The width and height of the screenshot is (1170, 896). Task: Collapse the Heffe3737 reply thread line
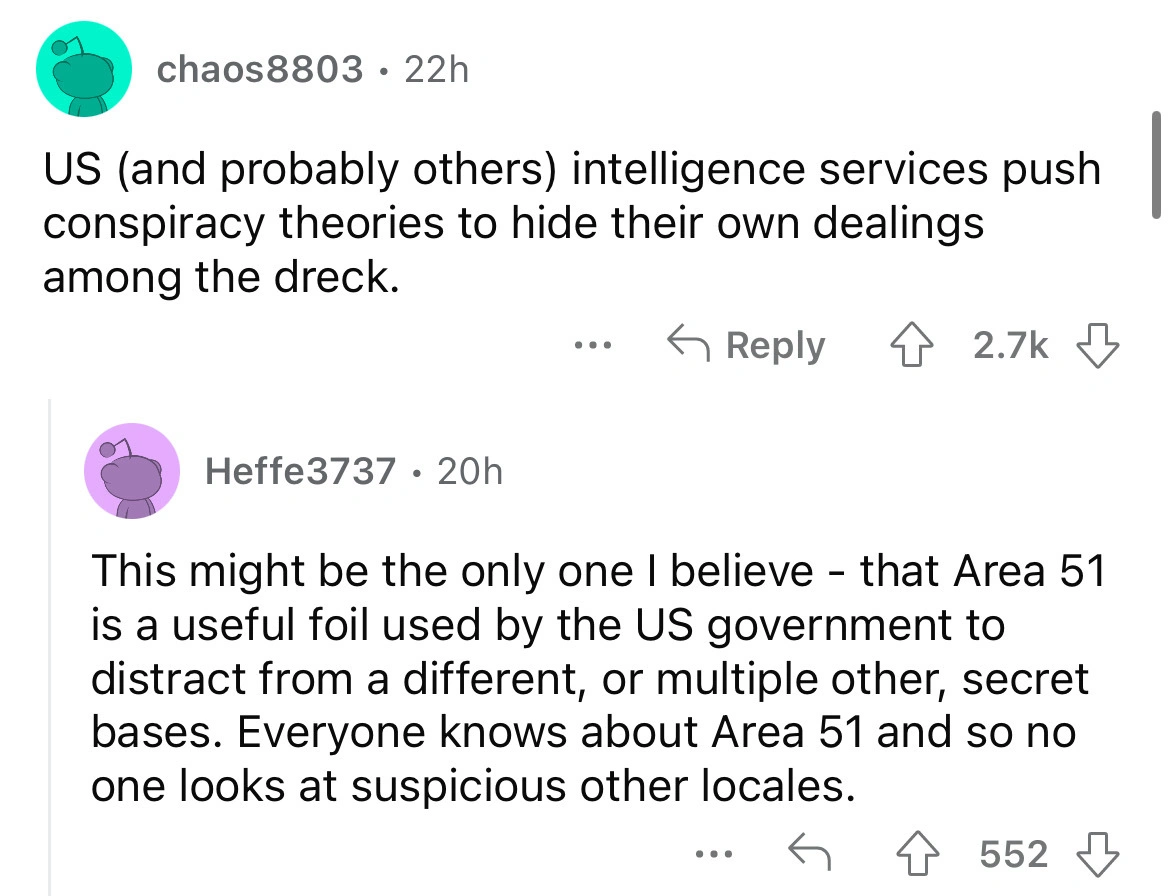click(48, 650)
